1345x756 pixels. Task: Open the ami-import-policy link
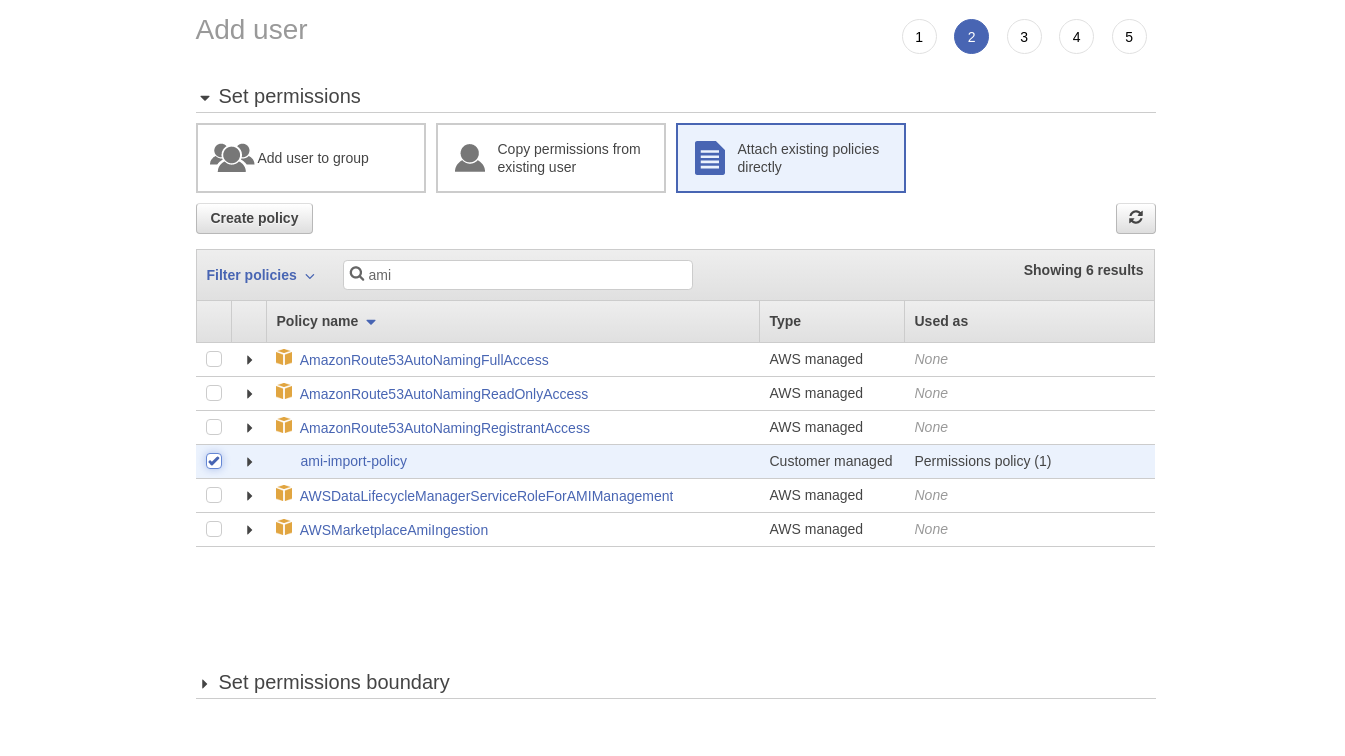(353, 461)
